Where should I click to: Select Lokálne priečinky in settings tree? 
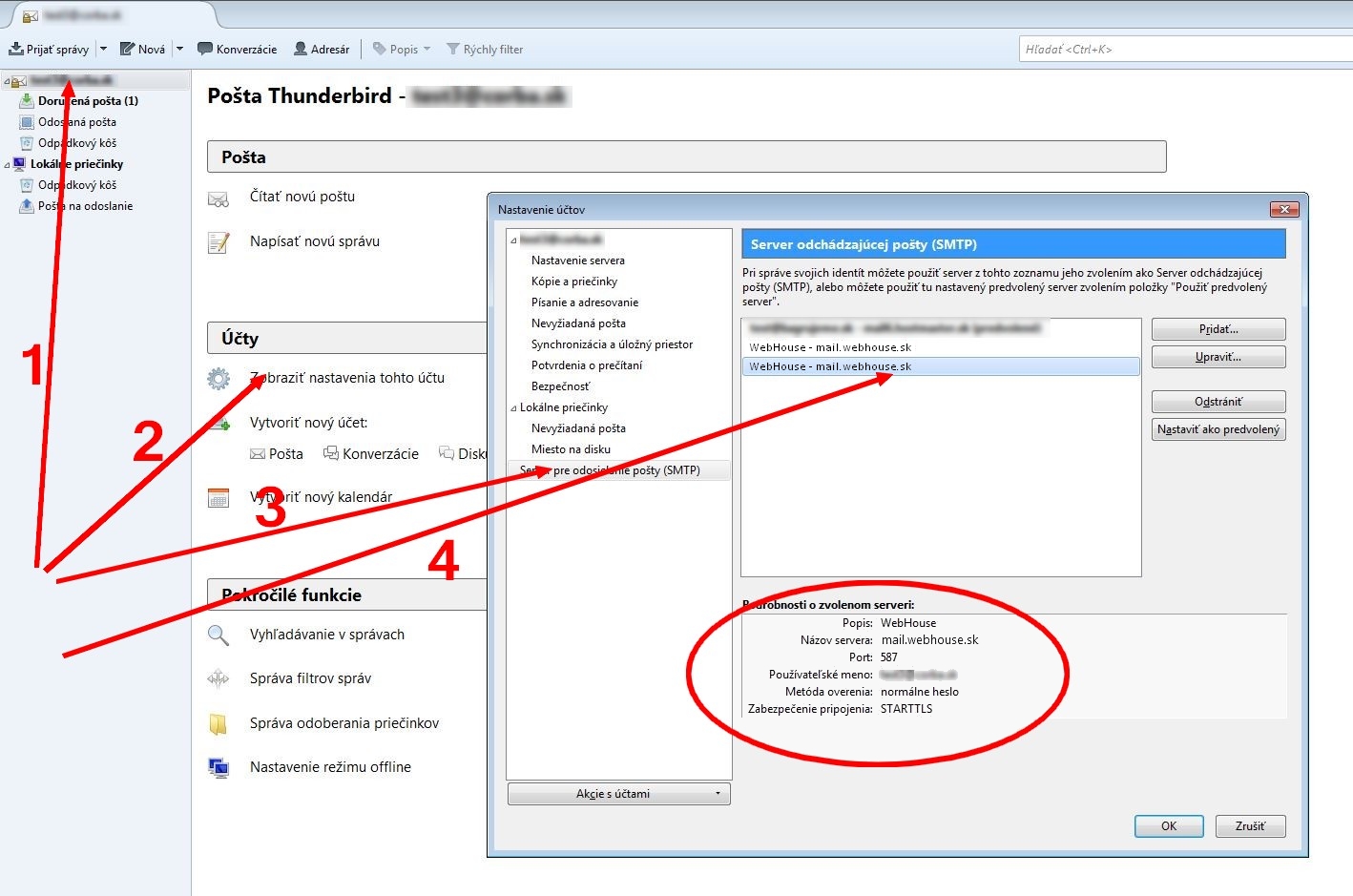click(x=563, y=406)
